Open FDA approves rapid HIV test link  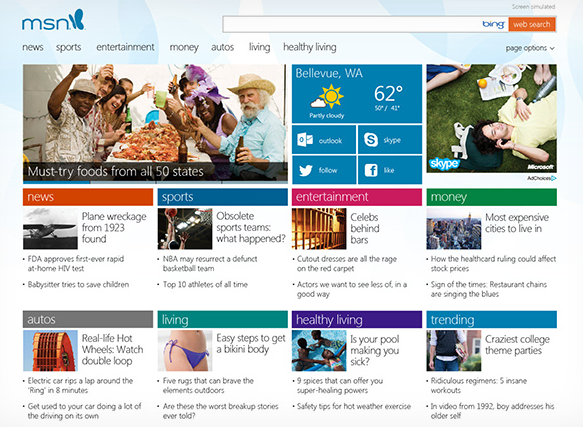tap(75, 264)
